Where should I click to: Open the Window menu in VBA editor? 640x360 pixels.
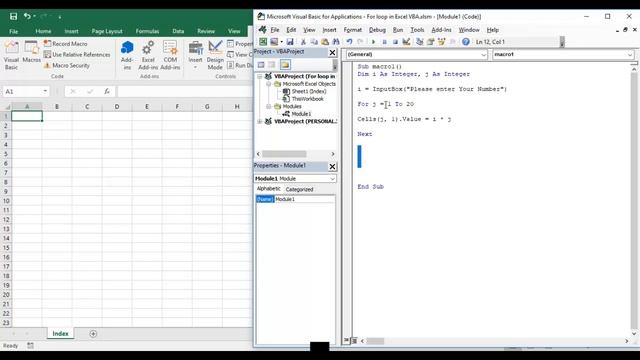coord(469,30)
